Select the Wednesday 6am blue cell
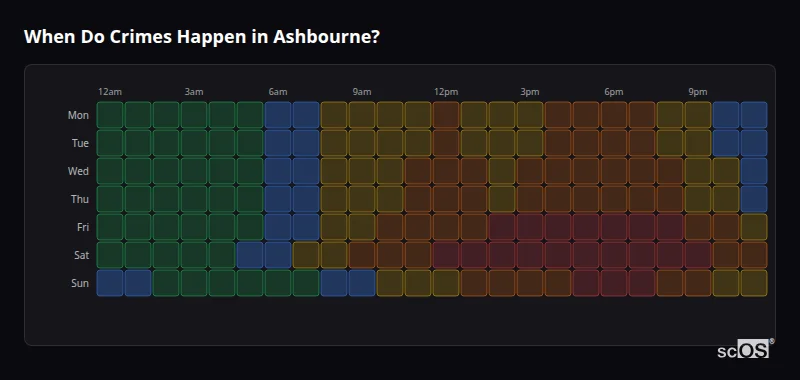The height and width of the screenshot is (380, 800). (278, 171)
